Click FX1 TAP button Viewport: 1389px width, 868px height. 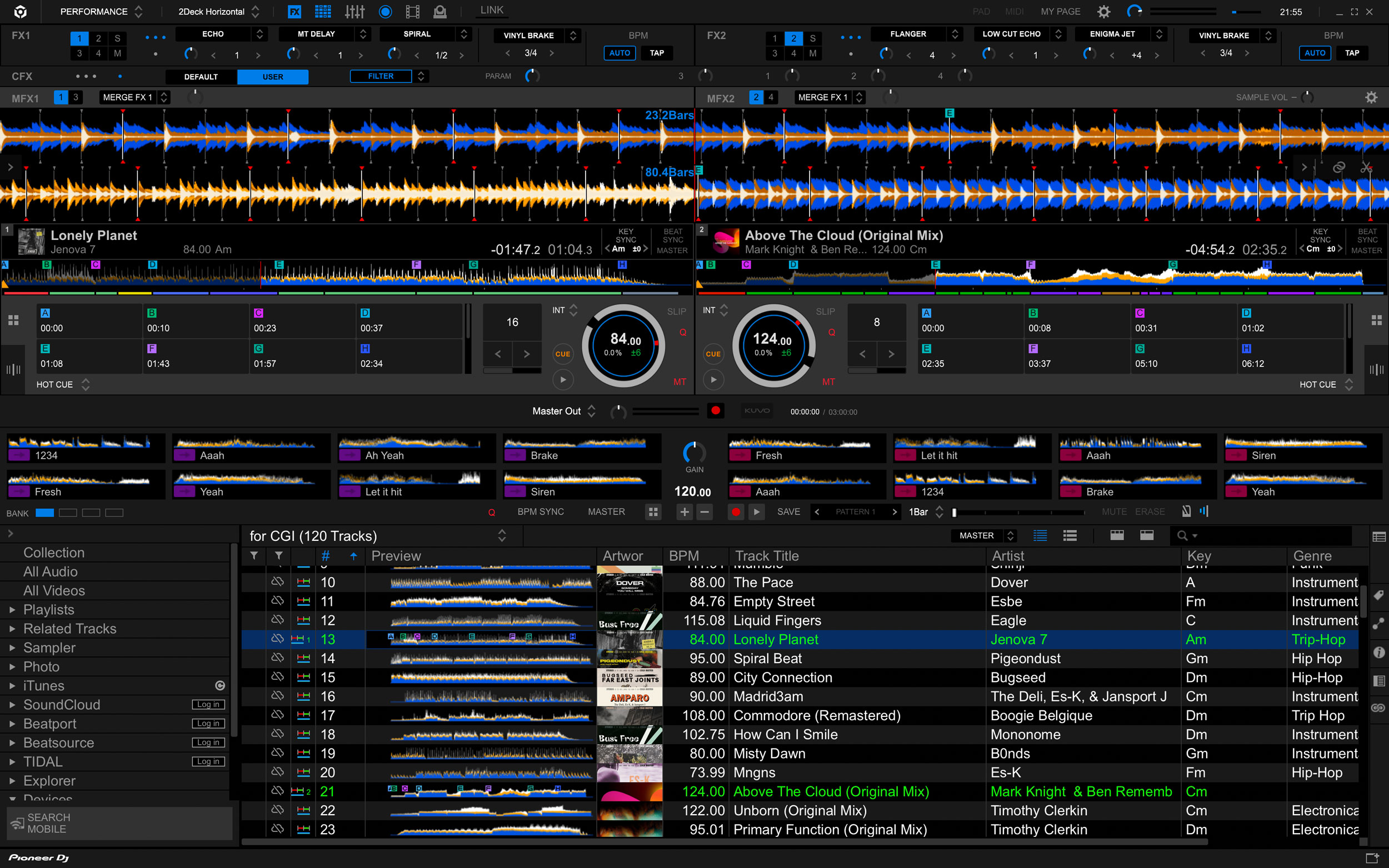[657, 53]
